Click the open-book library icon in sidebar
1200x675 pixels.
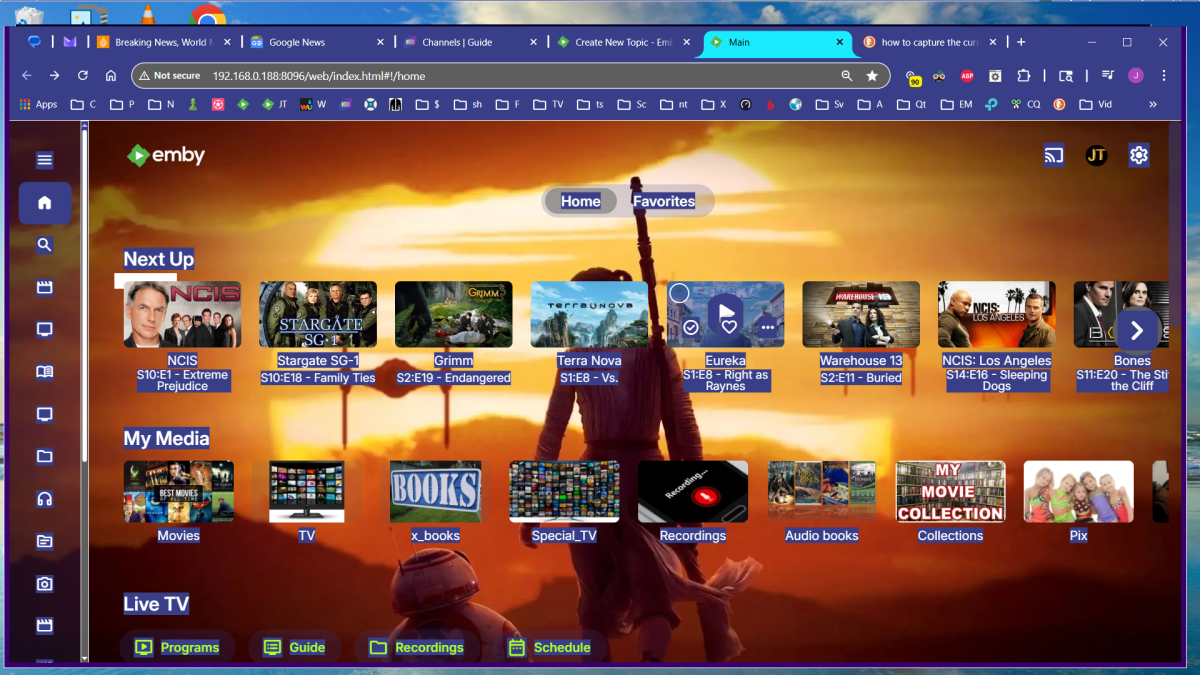coord(44,372)
